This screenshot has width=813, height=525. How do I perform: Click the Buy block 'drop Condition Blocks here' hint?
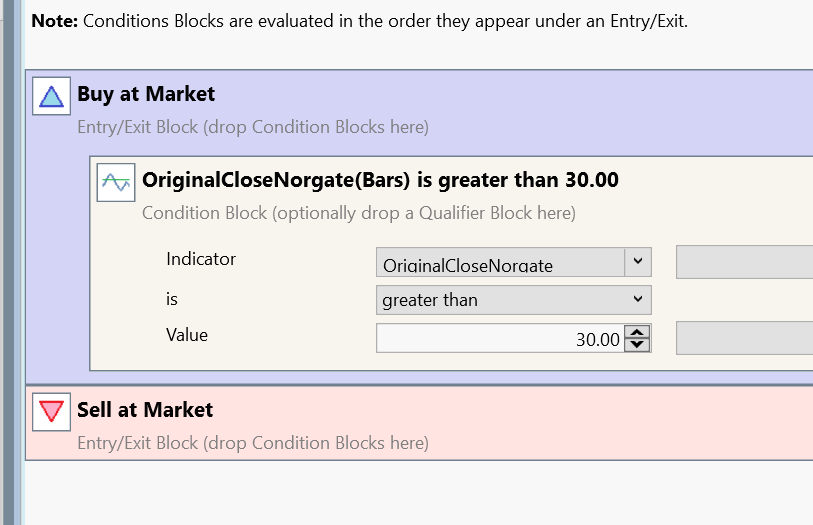click(252, 127)
